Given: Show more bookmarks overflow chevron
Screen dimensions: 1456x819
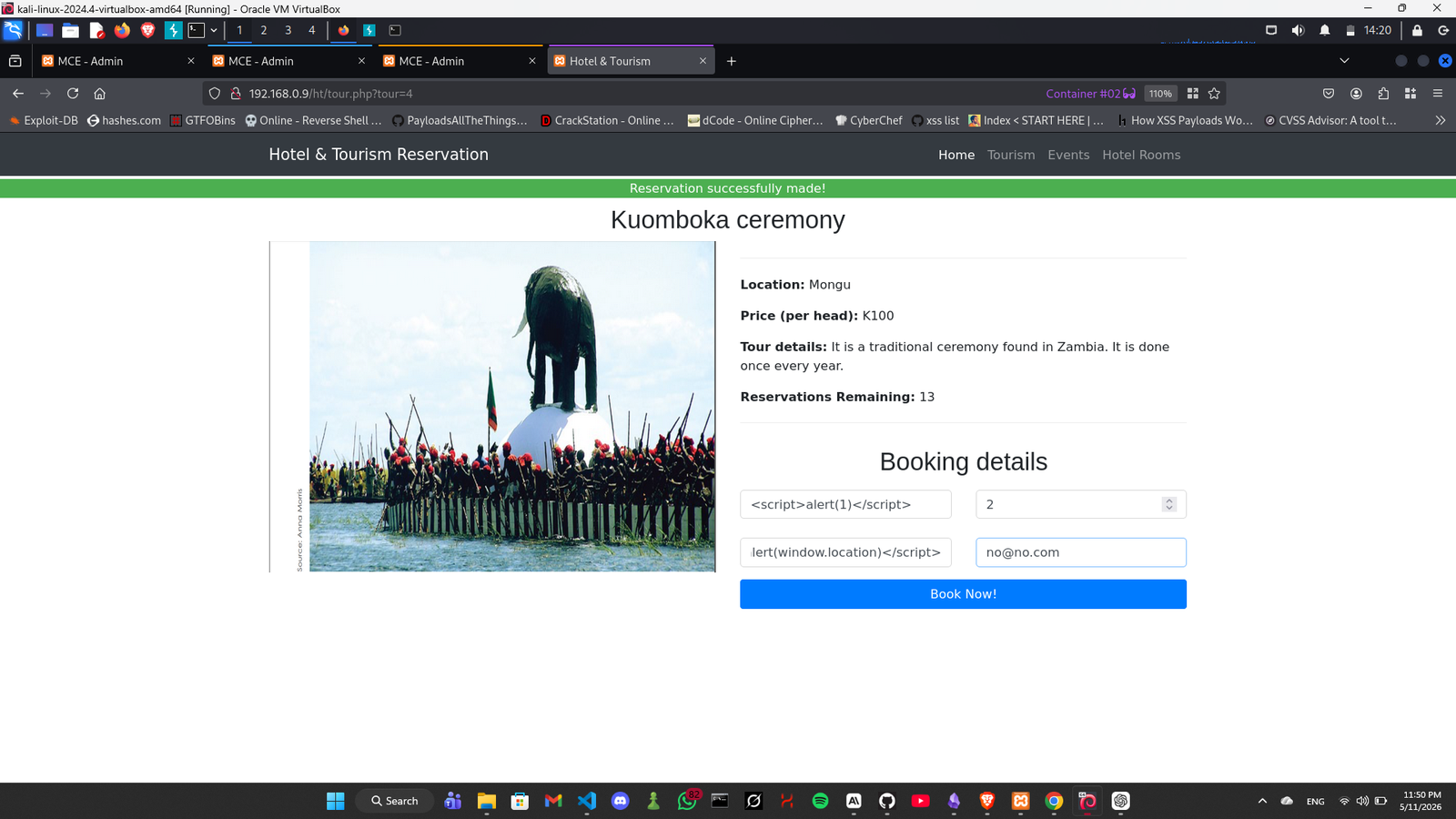Looking at the screenshot, I should (1441, 120).
